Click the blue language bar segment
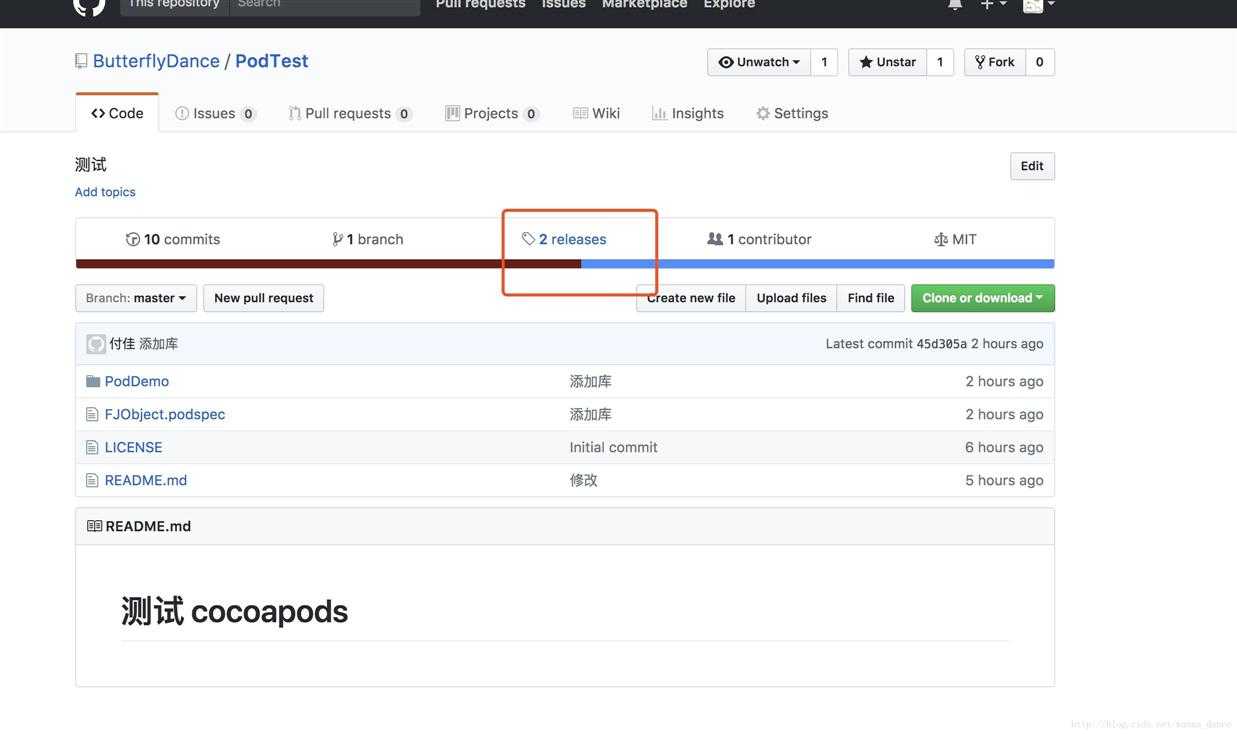 (x=818, y=264)
